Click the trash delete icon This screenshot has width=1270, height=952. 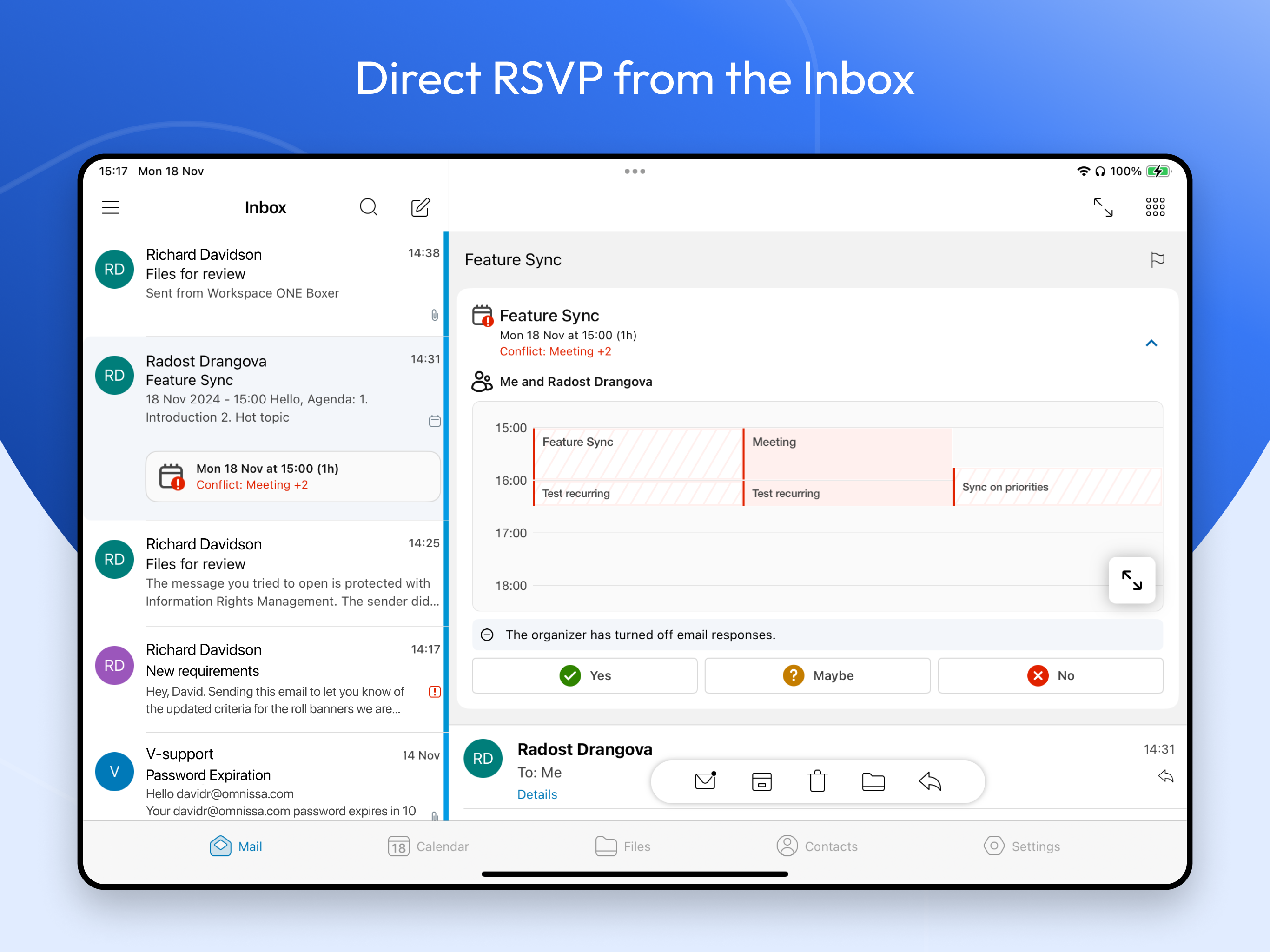point(817,781)
